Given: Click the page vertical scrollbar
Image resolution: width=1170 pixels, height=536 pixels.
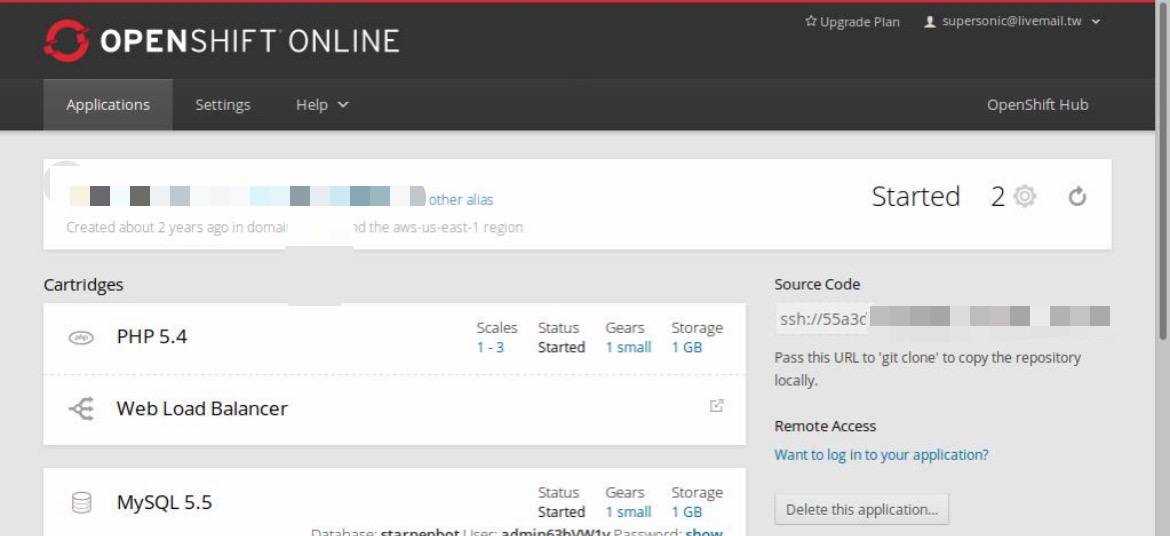Looking at the screenshot, I should [1163, 172].
